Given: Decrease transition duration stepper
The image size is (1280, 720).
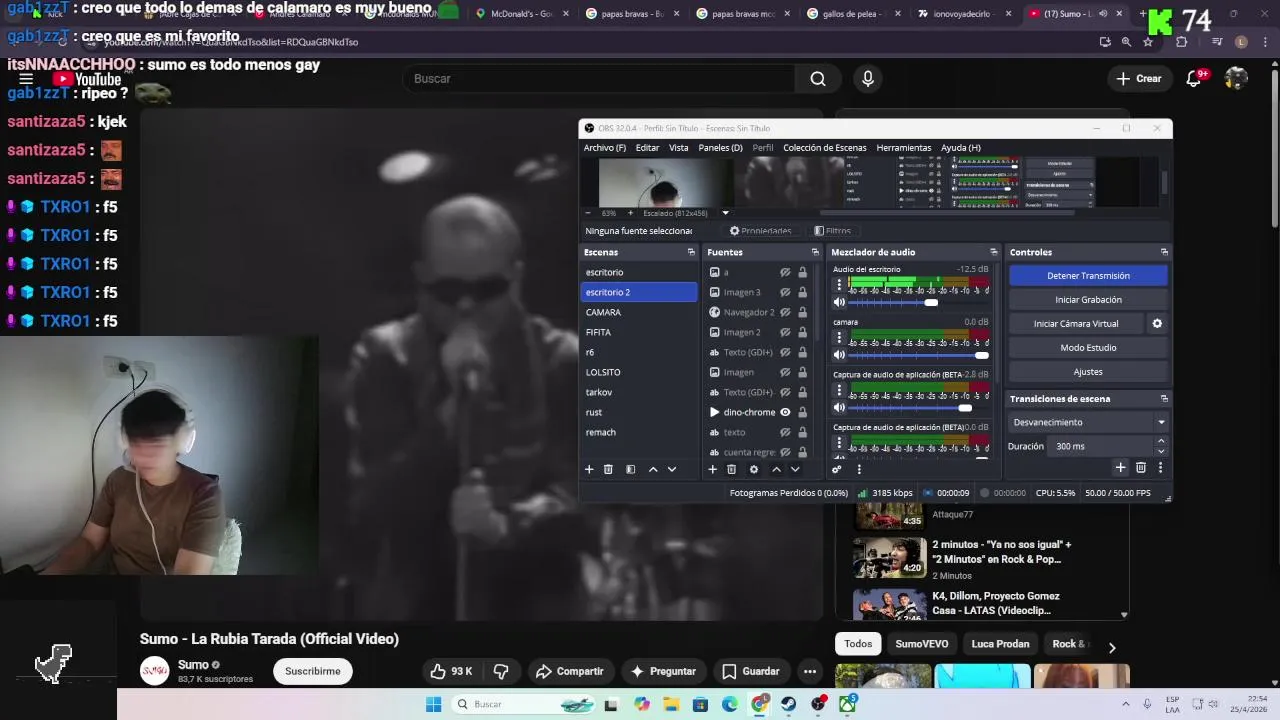Looking at the screenshot, I should (x=1161, y=451).
